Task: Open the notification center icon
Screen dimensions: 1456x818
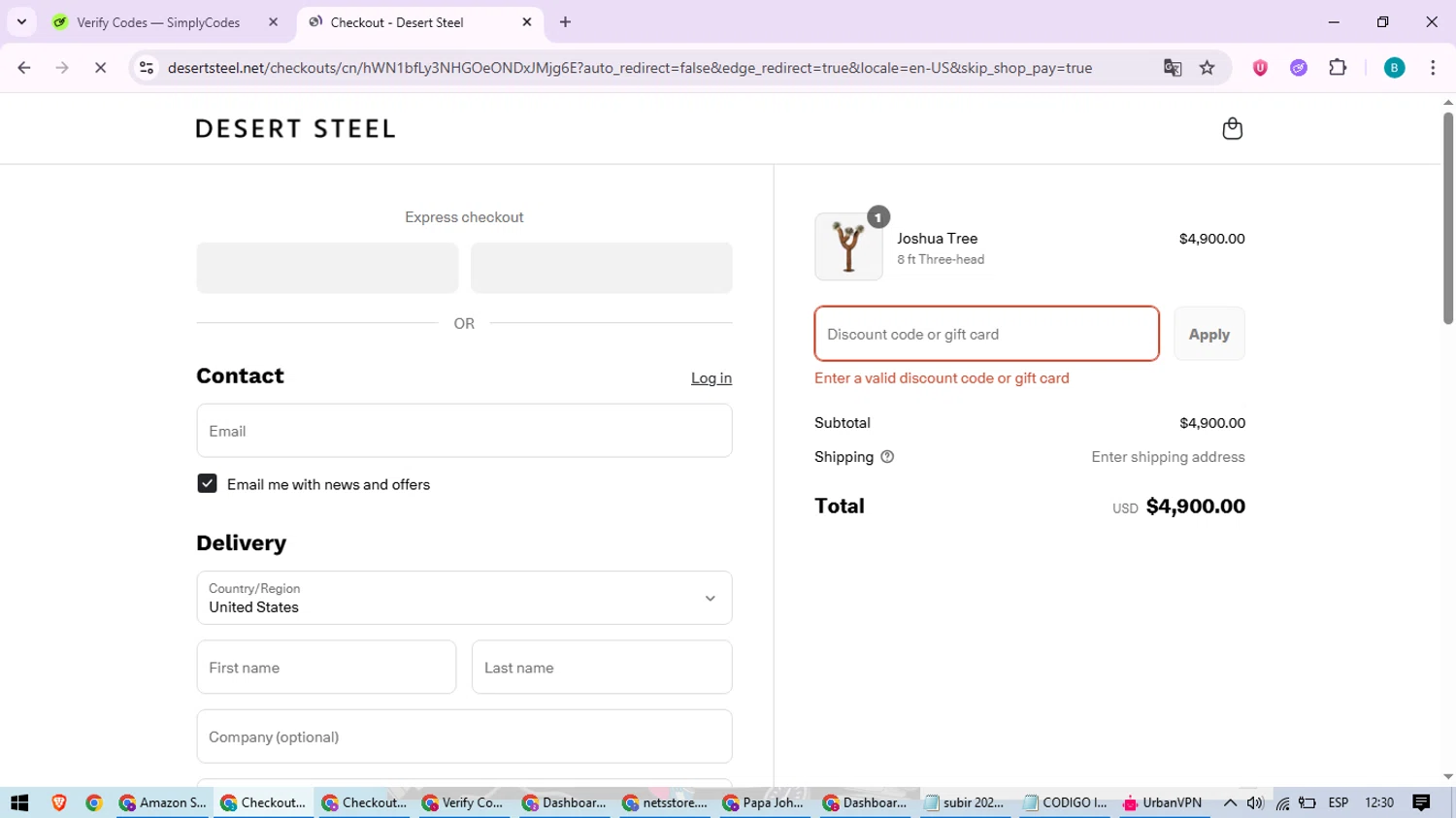Action: click(1421, 802)
